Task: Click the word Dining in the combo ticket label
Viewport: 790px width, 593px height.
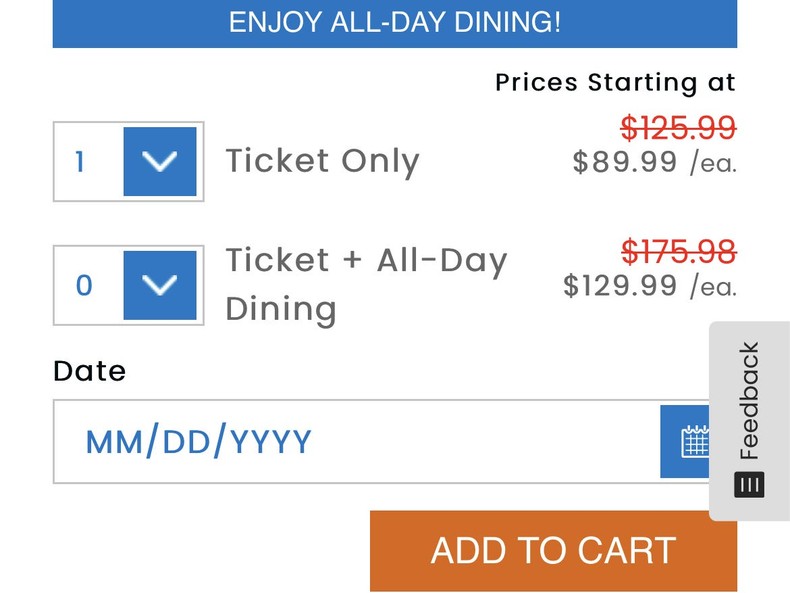Action: pos(281,309)
